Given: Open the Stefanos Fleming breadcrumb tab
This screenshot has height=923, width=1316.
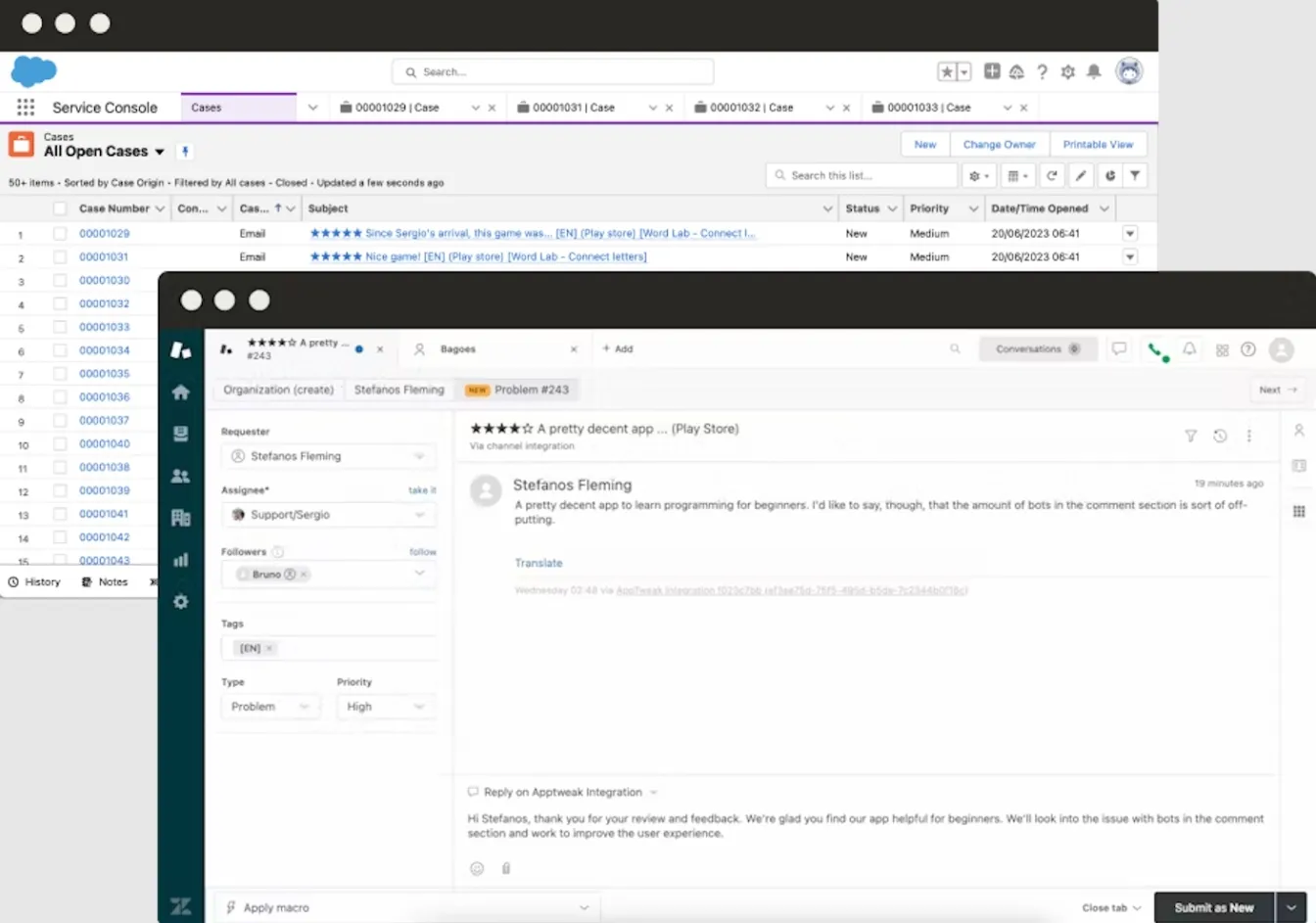Looking at the screenshot, I should (x=399, y=390).
